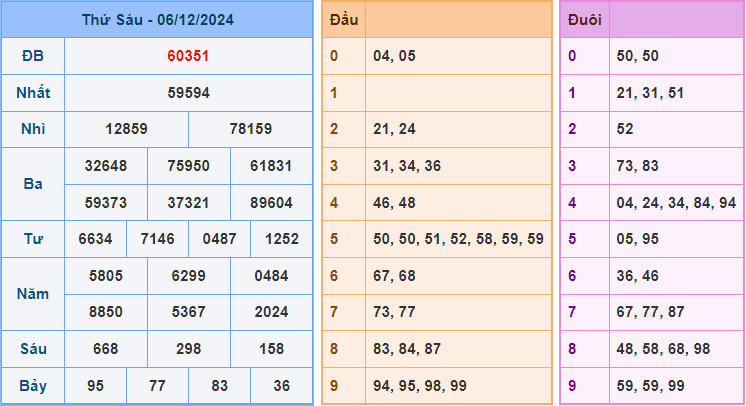
Task: Select fourth prize number 7146
Action: 157,239
